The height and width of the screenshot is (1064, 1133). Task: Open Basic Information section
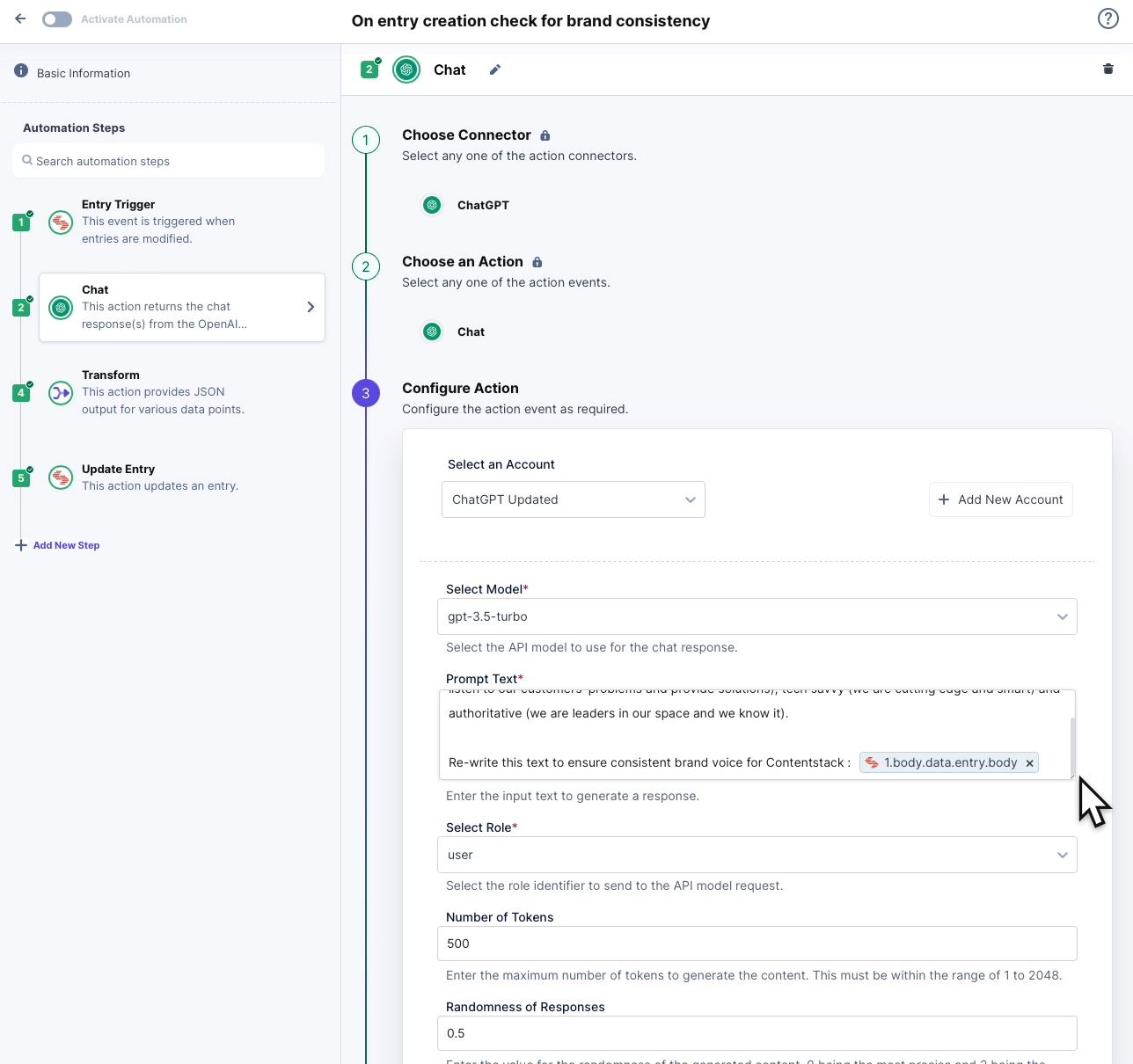[84, 73]
